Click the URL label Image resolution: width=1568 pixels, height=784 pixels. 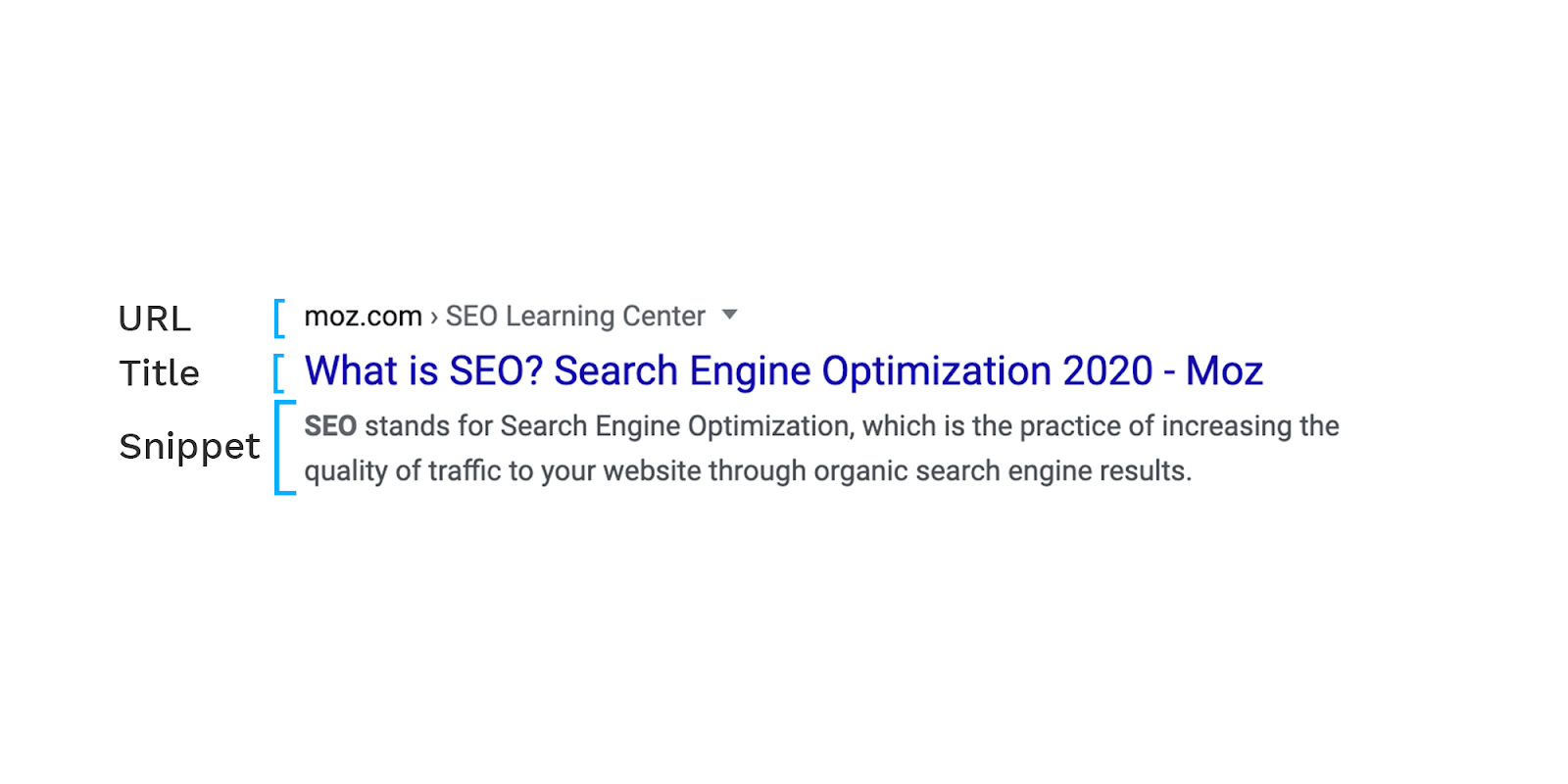tap(155, 319)
